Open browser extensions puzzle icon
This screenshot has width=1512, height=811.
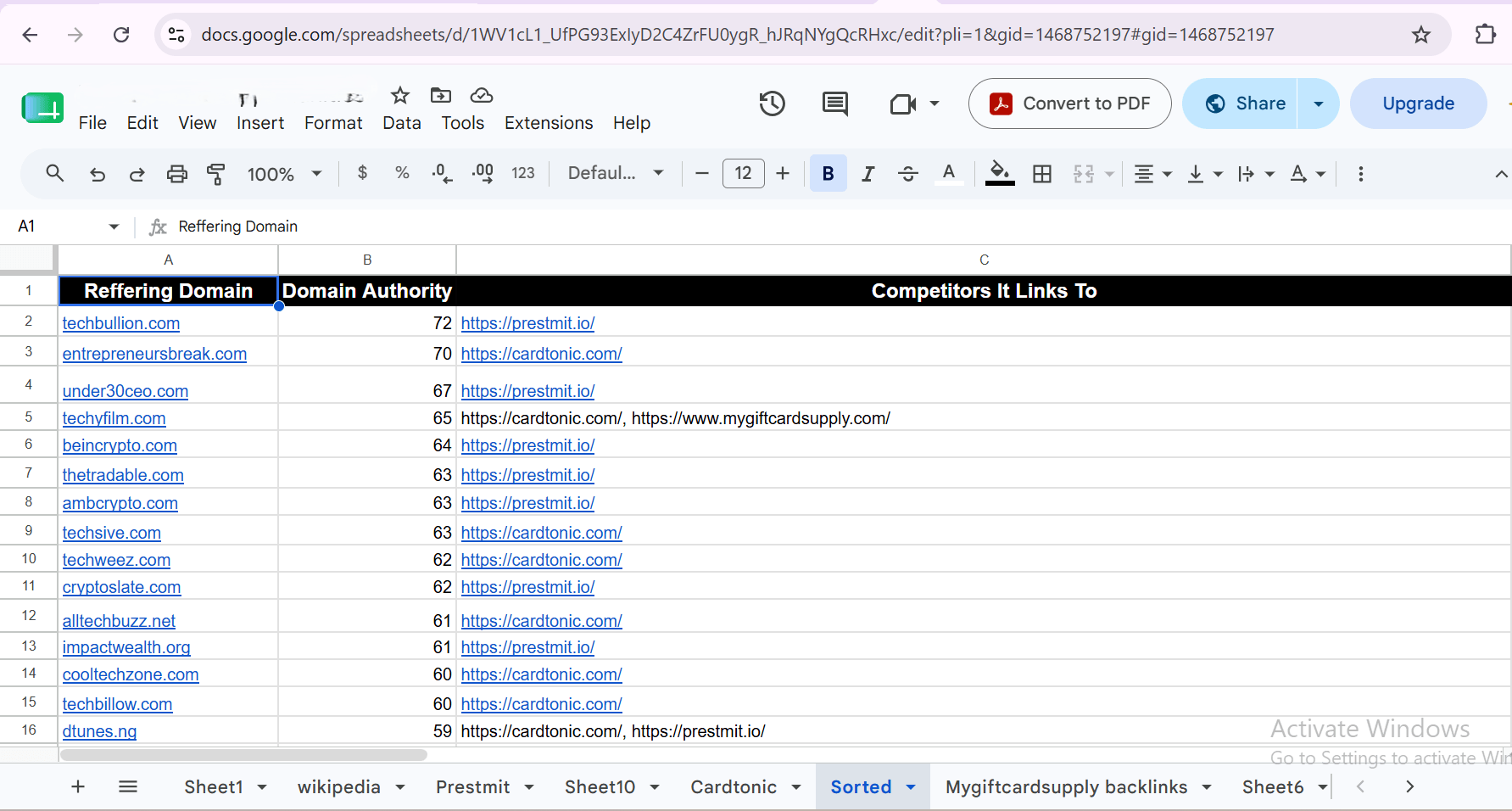pos(1485,35)
